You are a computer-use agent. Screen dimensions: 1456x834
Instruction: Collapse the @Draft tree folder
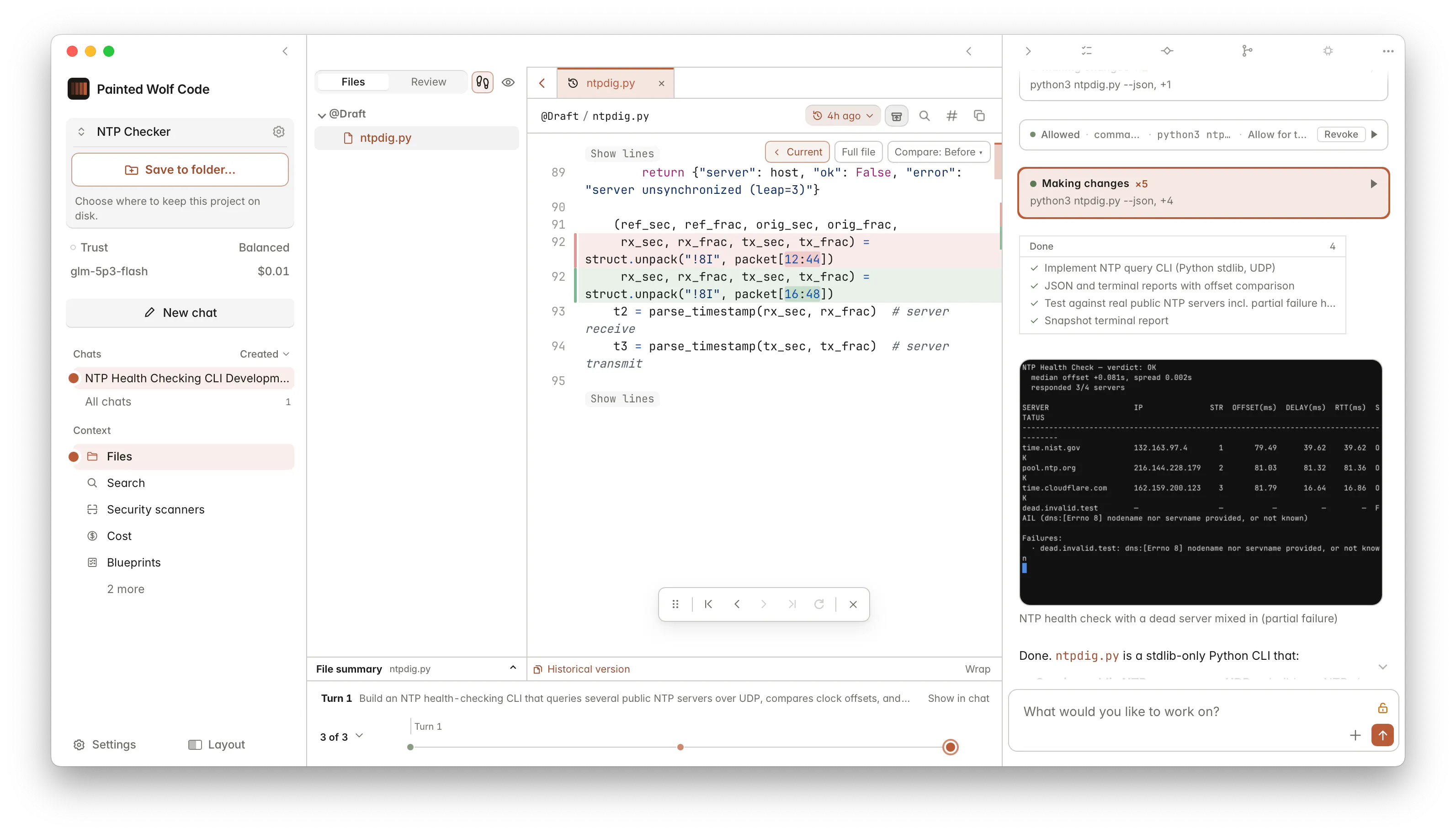[322, 115]
